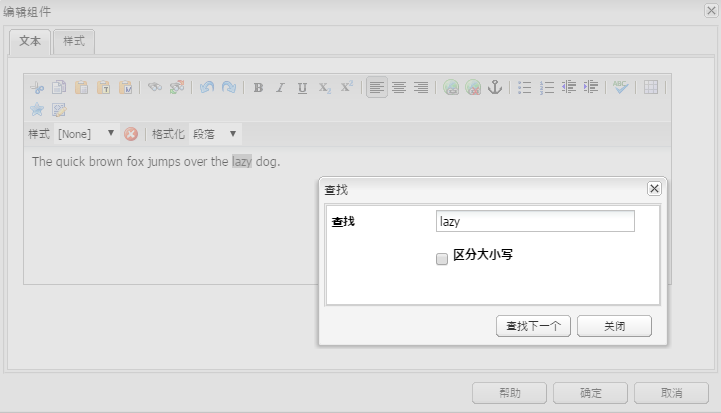Click the Copy icon in toolbar
The width and height of the screenshot is (721, 413).
coord(59,87)
